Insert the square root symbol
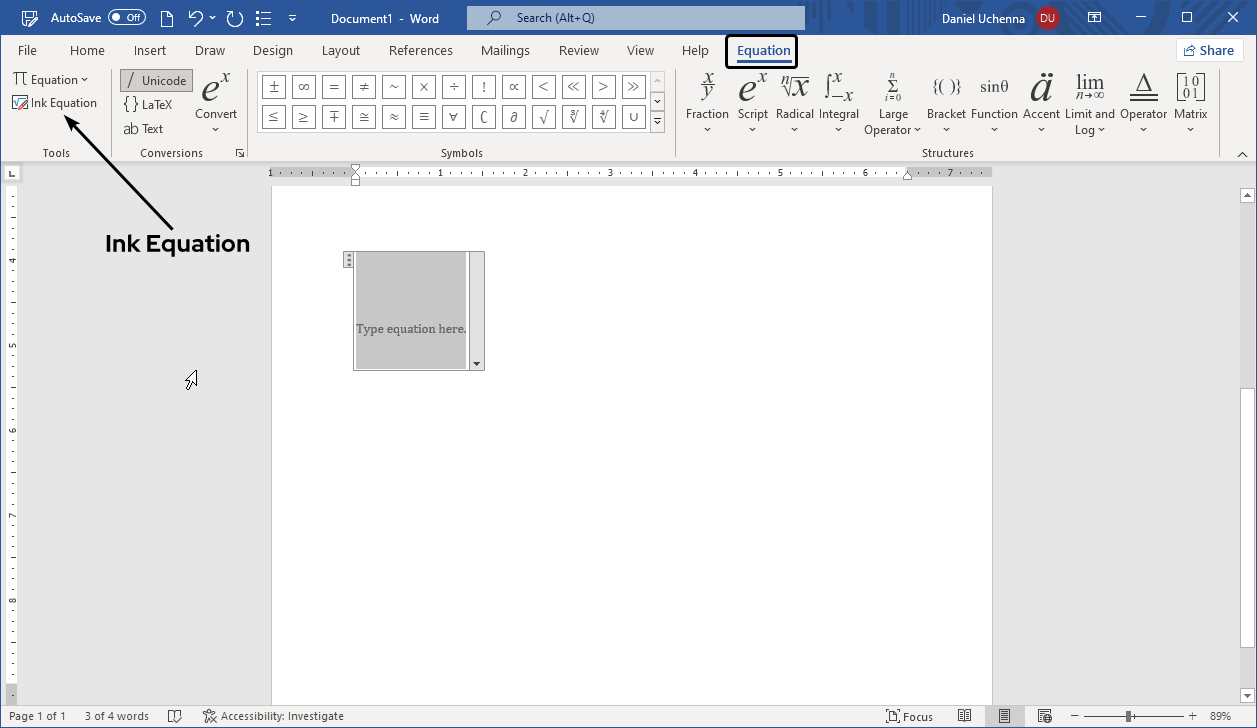1257x728 pixels. point(544,117)
